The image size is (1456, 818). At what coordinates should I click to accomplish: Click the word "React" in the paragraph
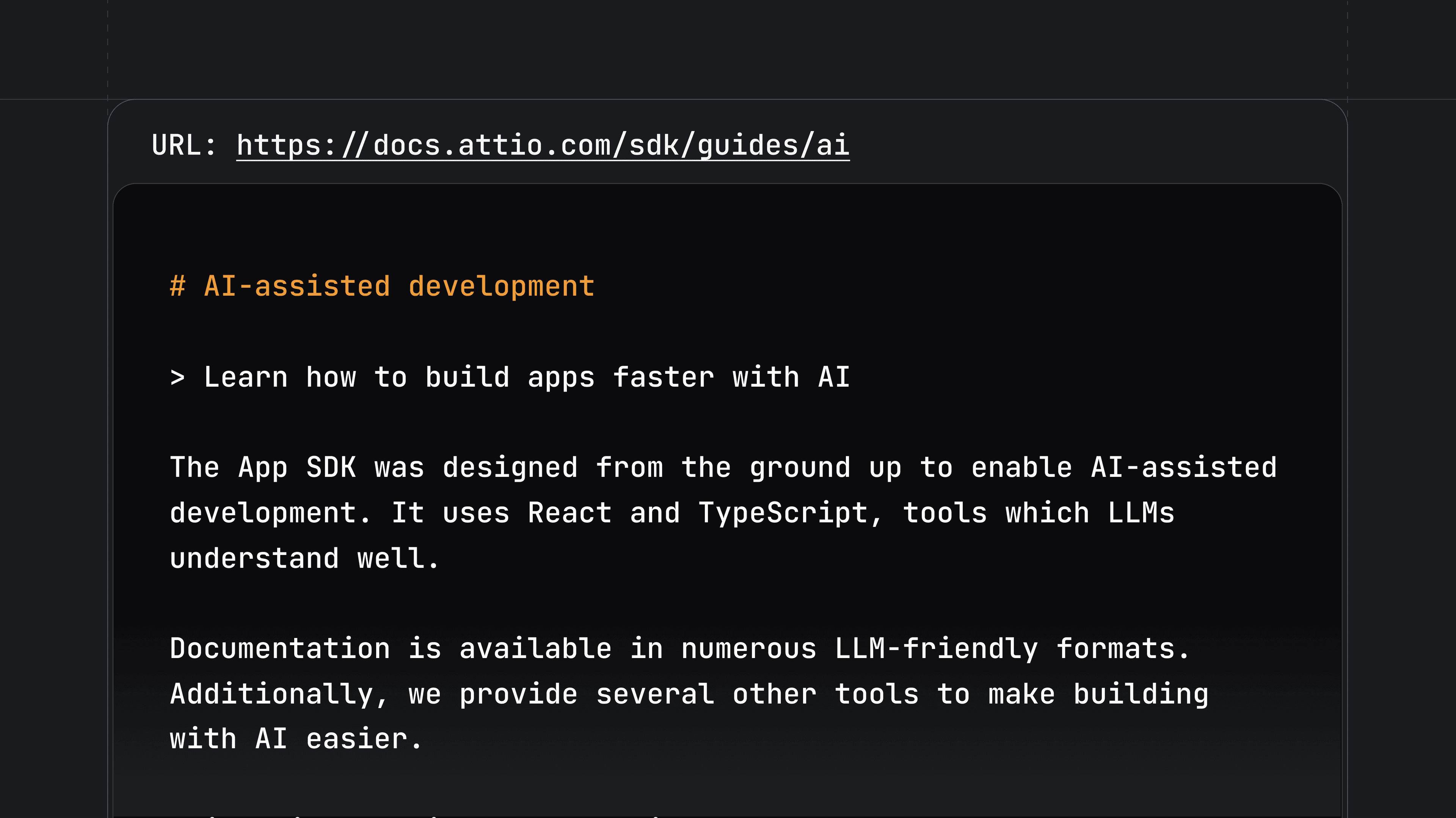(x=569, y=513)
